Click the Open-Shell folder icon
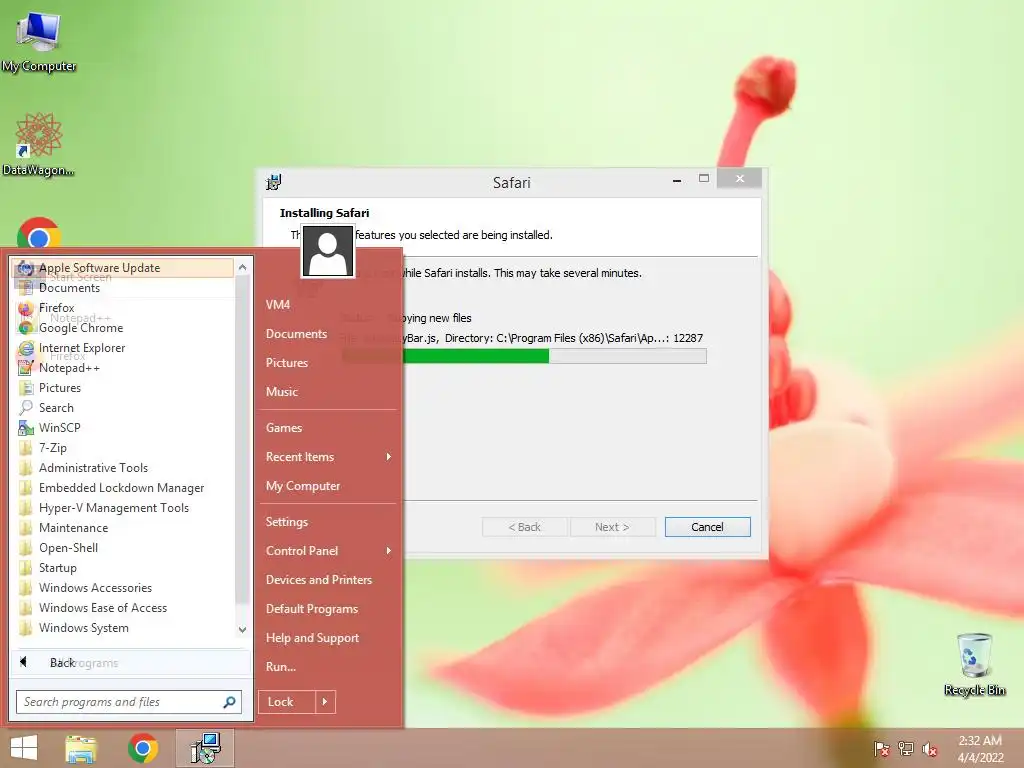The image size is (1024, 768). point(26,548)
